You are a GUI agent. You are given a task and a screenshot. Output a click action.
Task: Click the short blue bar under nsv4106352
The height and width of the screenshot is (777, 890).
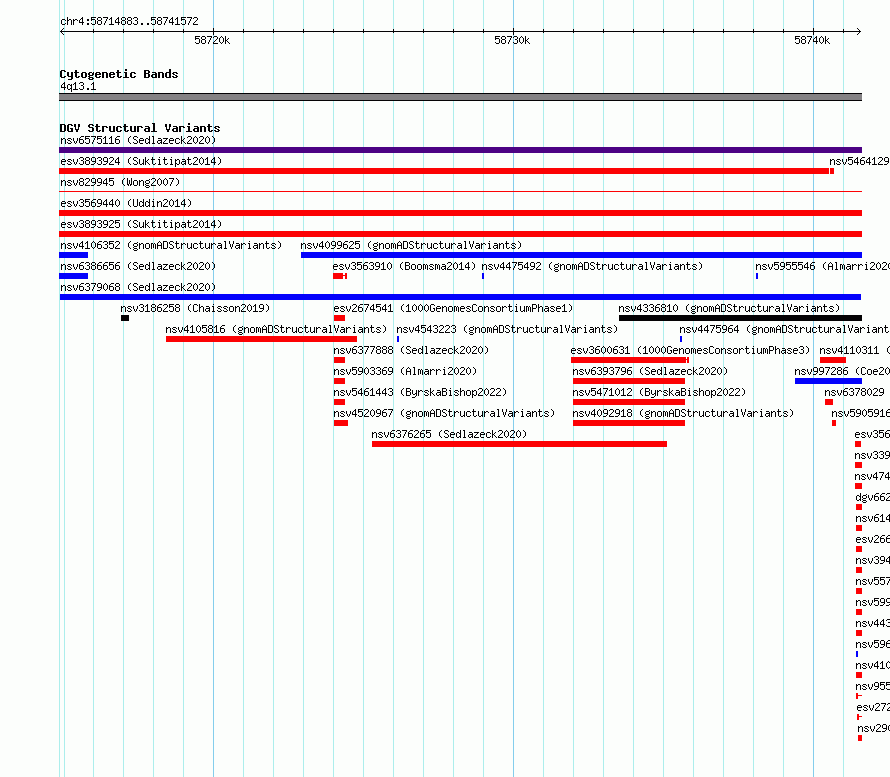pyautogui.click(x=73, y=255)
